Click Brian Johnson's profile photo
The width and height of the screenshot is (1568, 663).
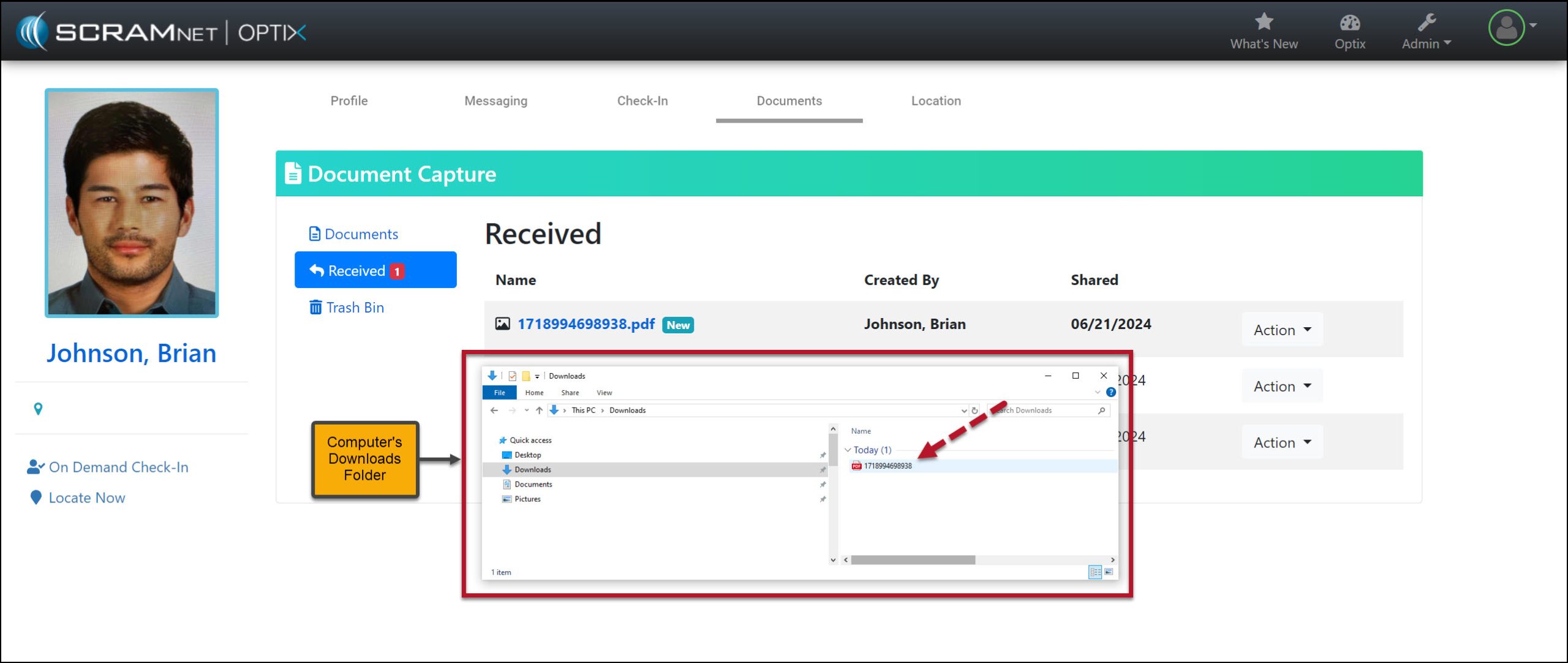tap(132, 203)
